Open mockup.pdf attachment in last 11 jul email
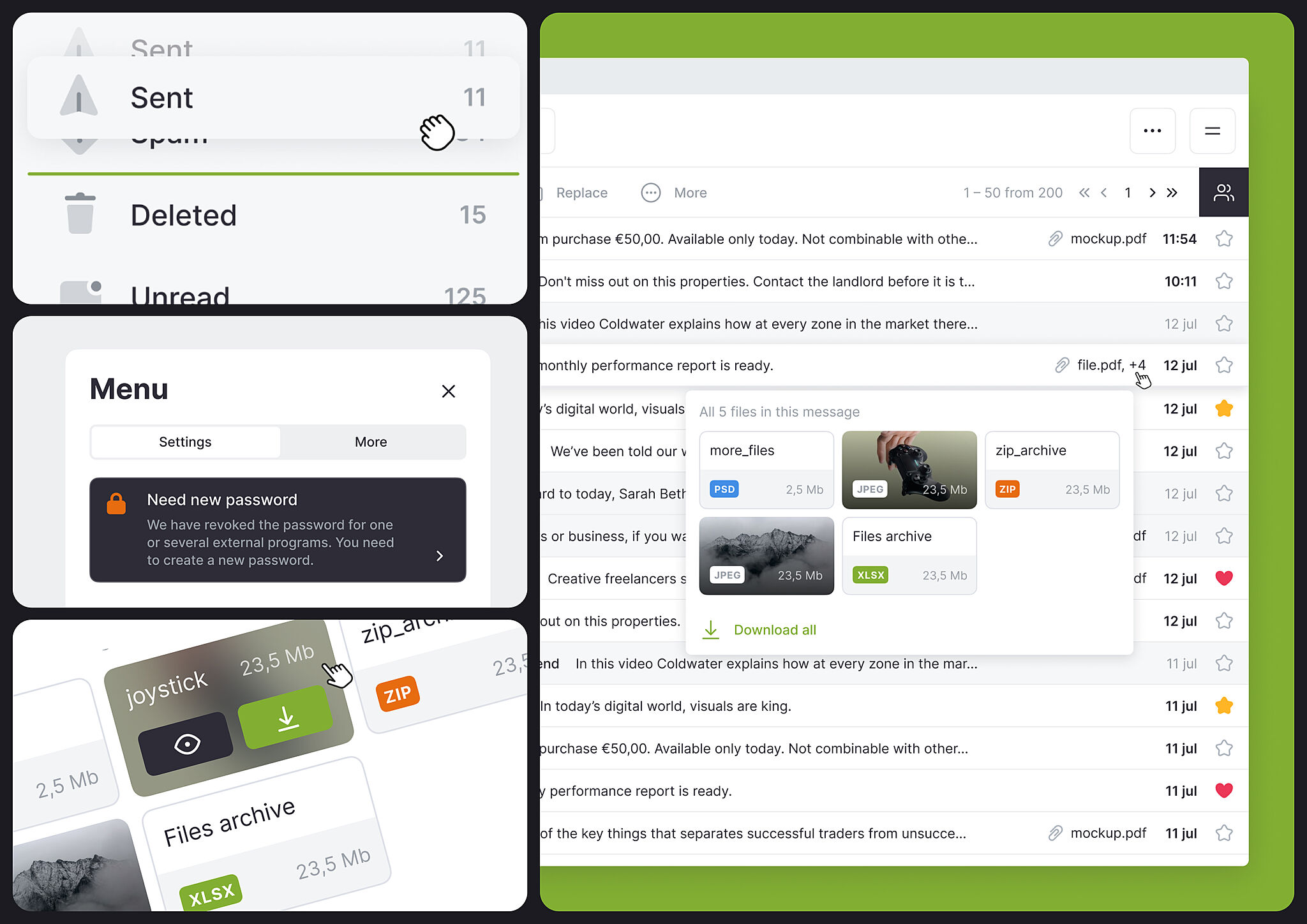This screenshot has width=1307, height=924. (1109, 833)
